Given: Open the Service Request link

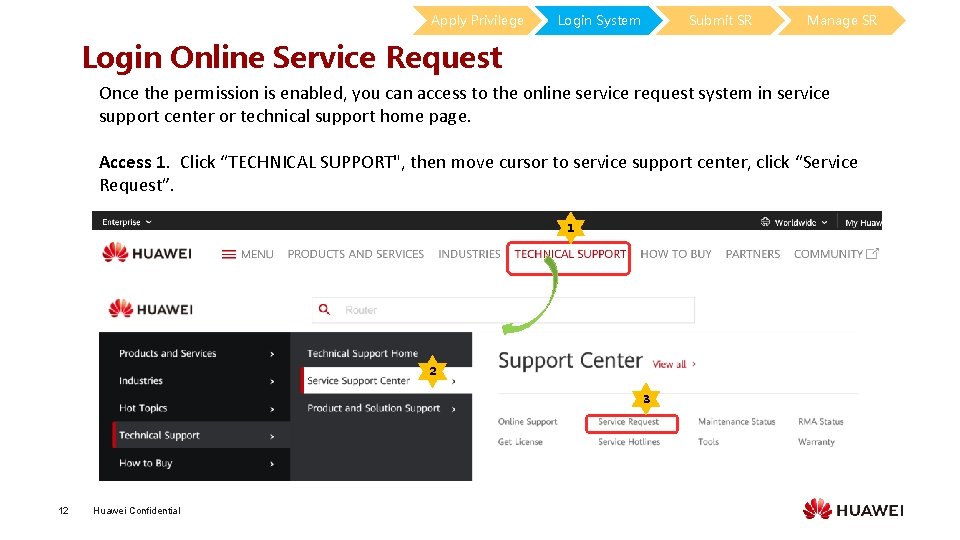Looking at the screenshot, I should (x=628, y=422).
